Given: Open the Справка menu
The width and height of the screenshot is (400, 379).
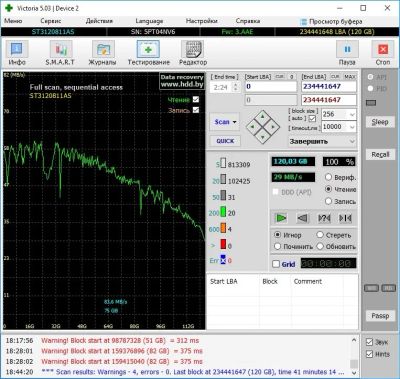Looking at the screenshot, I should coord(248,21).
